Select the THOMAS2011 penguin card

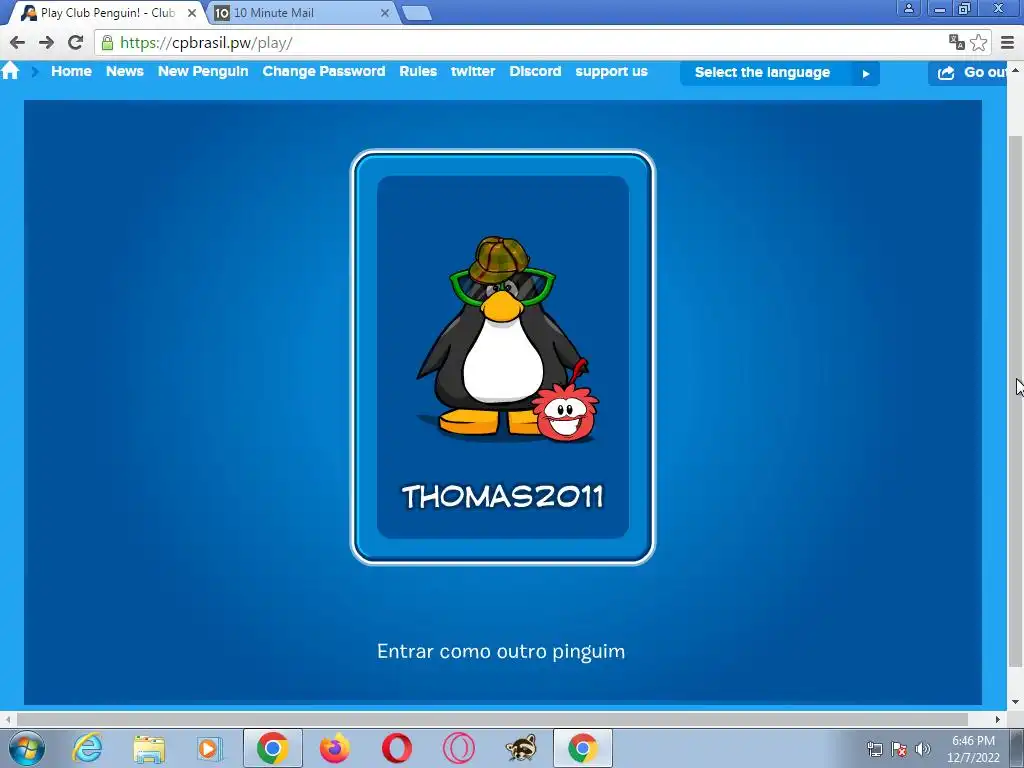tap(503, 357)
